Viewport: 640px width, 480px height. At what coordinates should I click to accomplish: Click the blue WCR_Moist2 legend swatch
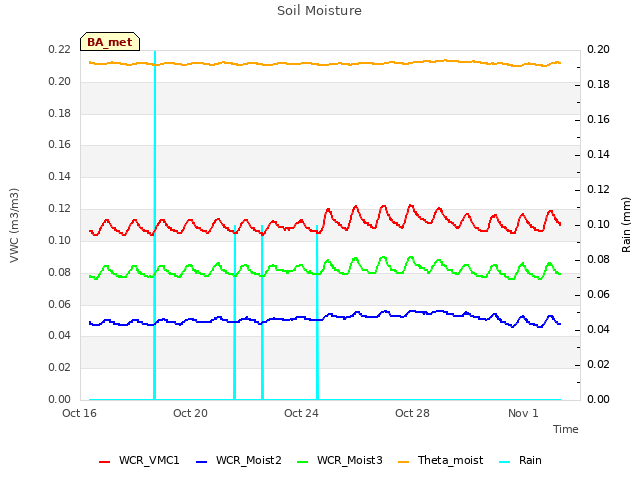coord(202,462)
